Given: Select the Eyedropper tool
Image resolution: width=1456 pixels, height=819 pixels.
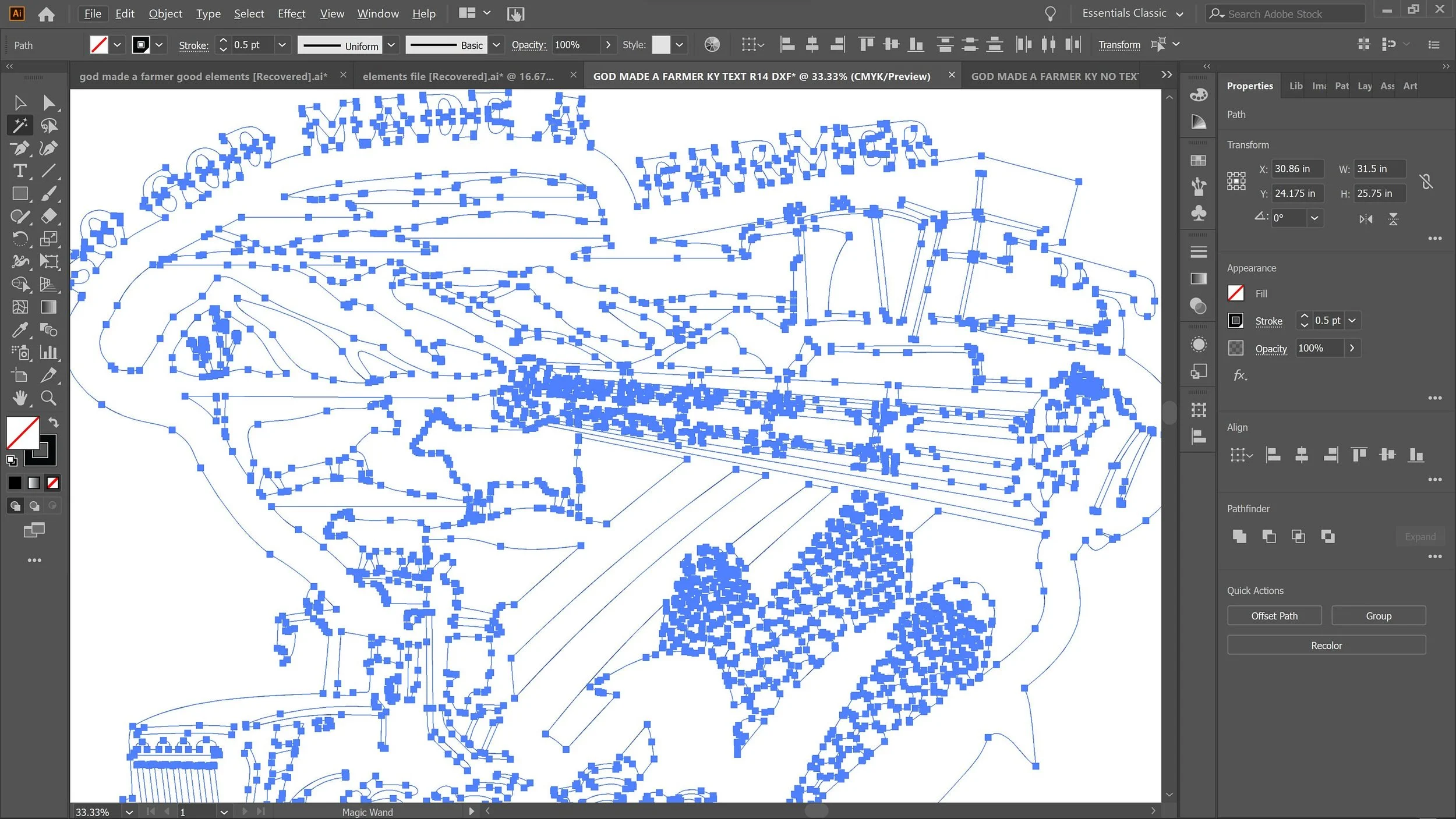Looking at the screenshot, I should 20,330.
